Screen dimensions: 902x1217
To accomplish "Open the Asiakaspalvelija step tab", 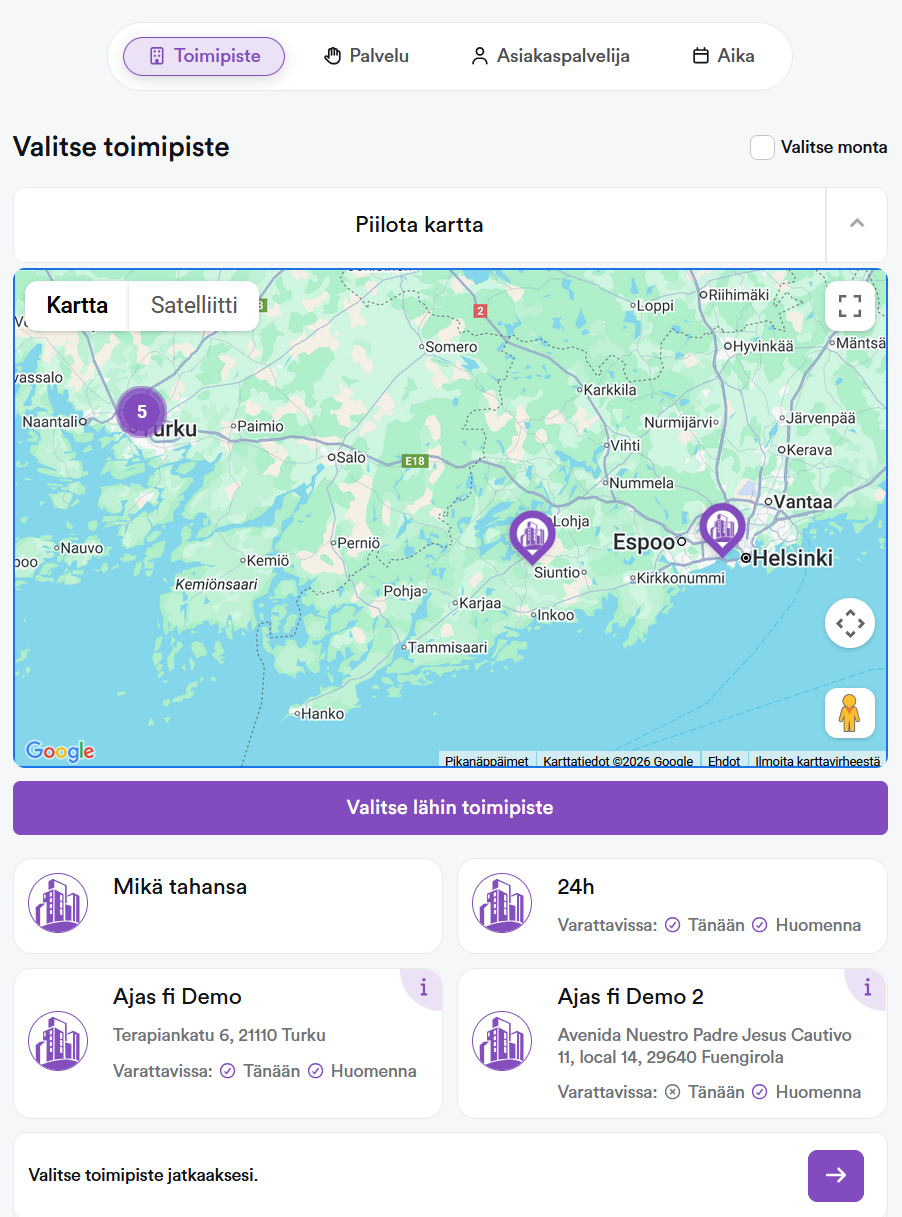I will pos(550,56).
